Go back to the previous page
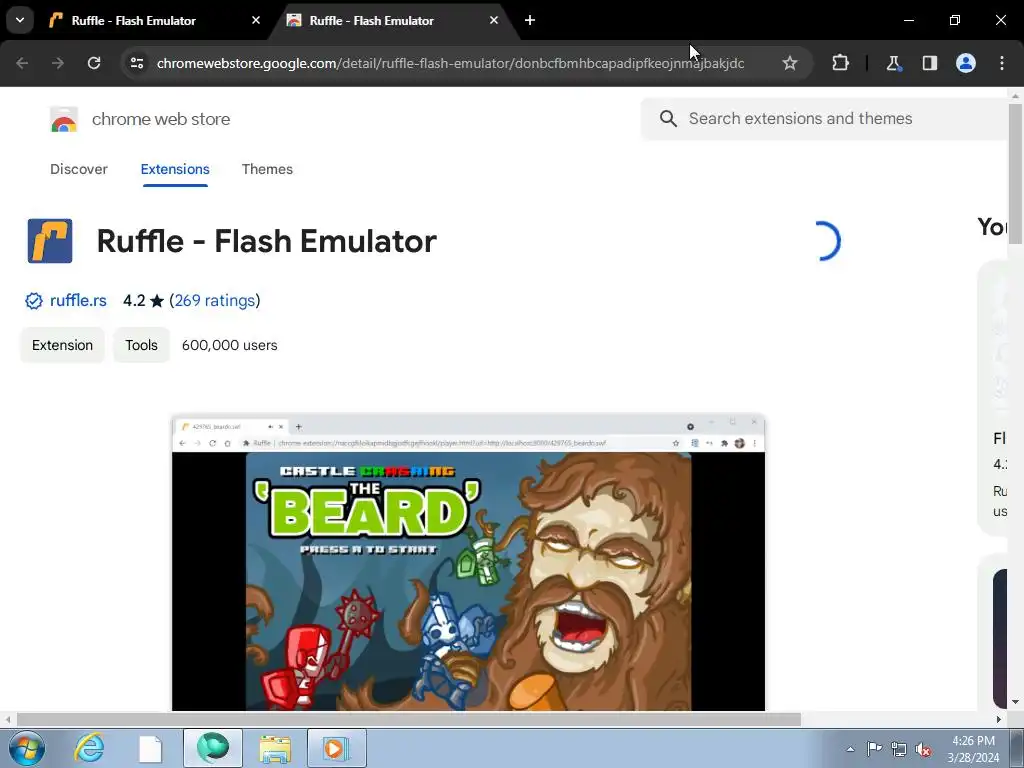 tap(22, 63)
